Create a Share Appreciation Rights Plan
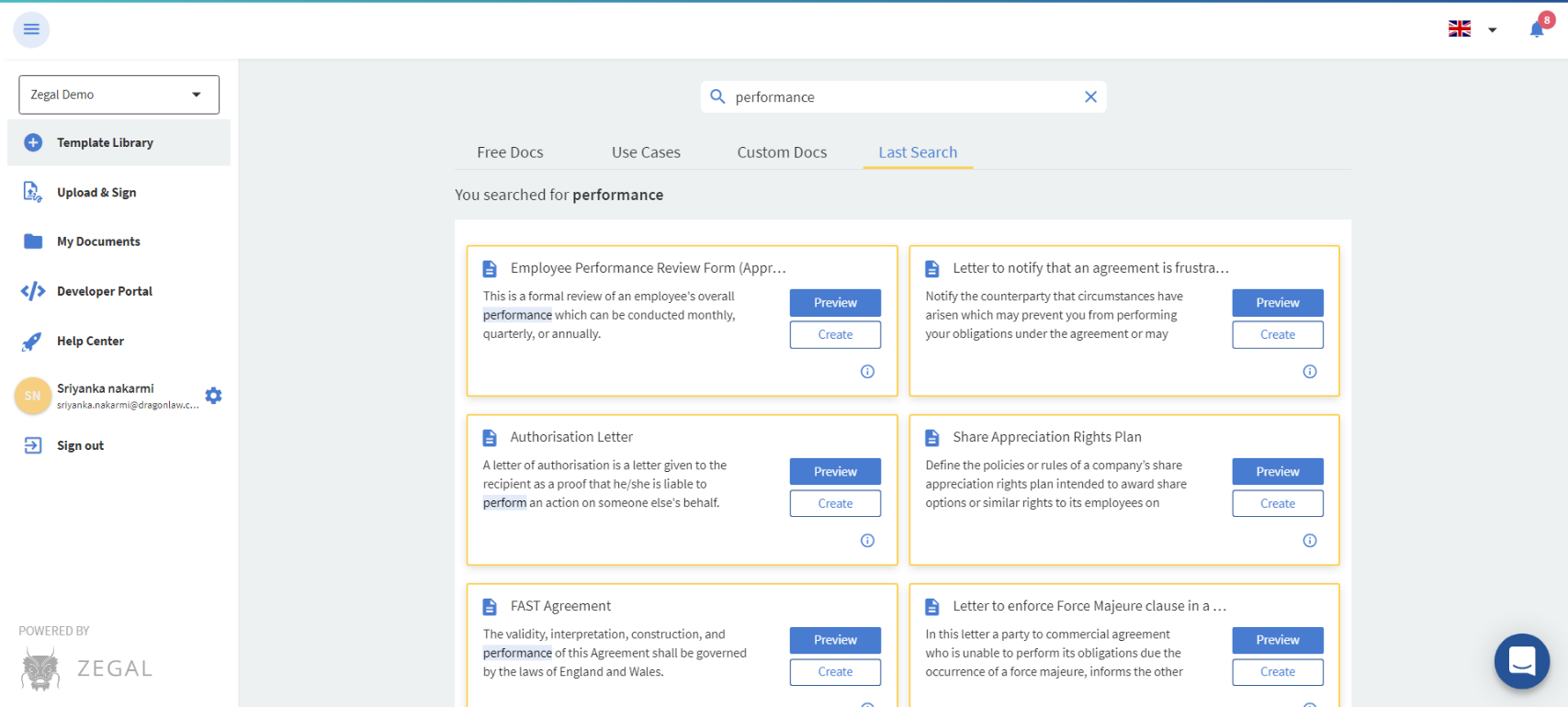Viewport: 1568px width, 707px height. coord(1278,503)
